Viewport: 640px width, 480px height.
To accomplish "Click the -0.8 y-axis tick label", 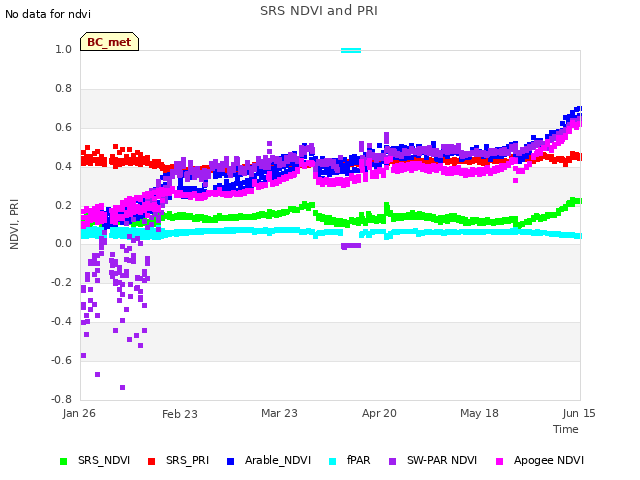I will [x=62, y=399].
